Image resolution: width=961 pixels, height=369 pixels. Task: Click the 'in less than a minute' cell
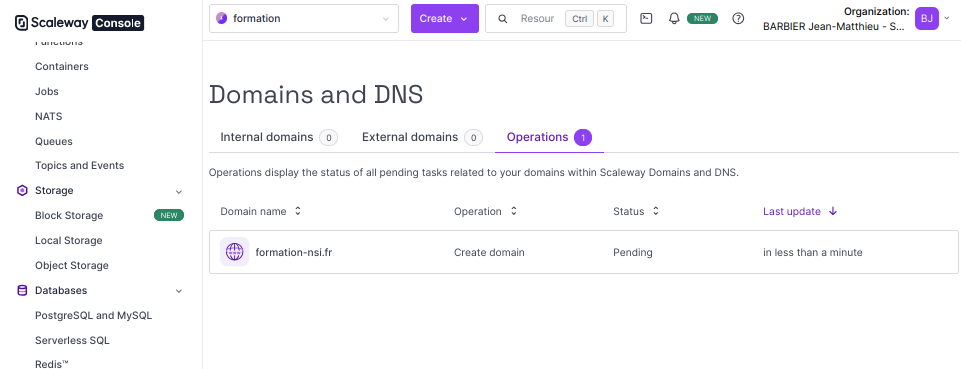click(813, 252)
